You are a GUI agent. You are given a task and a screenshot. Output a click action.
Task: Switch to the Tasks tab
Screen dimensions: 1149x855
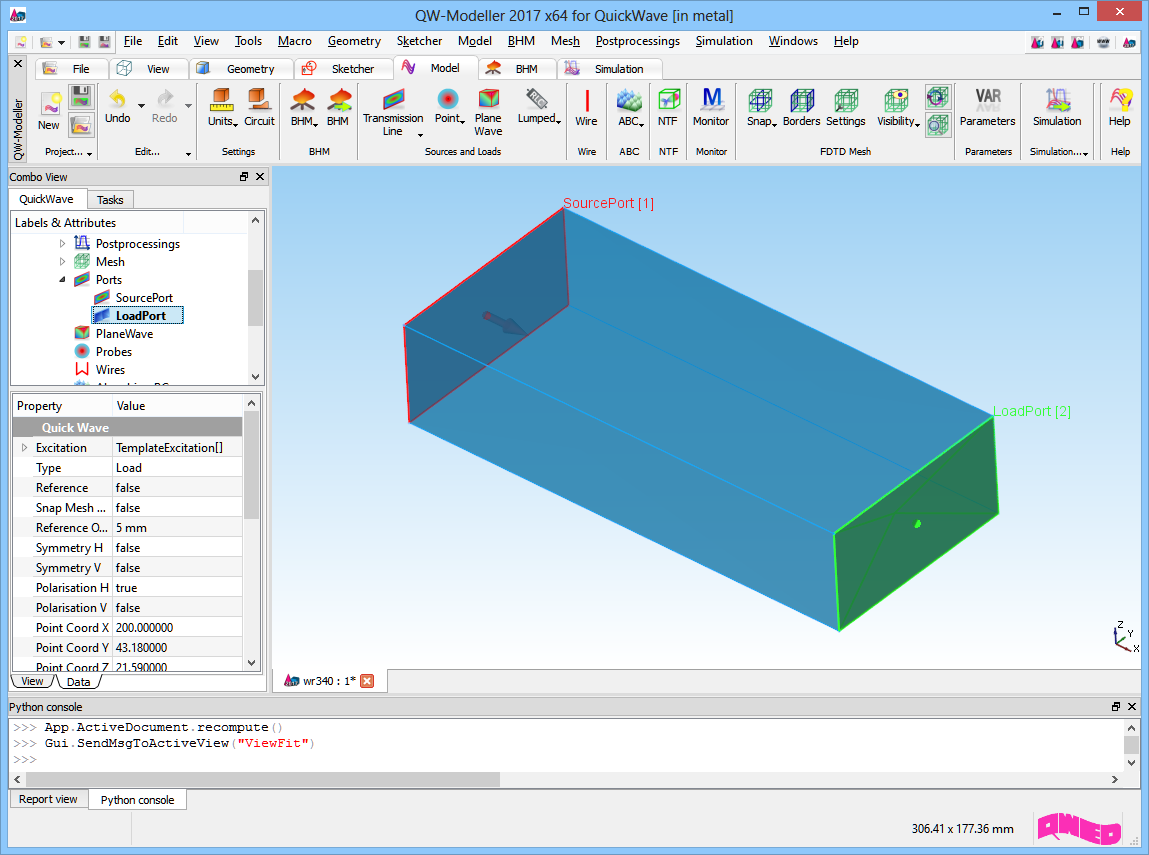click(110, 199)
